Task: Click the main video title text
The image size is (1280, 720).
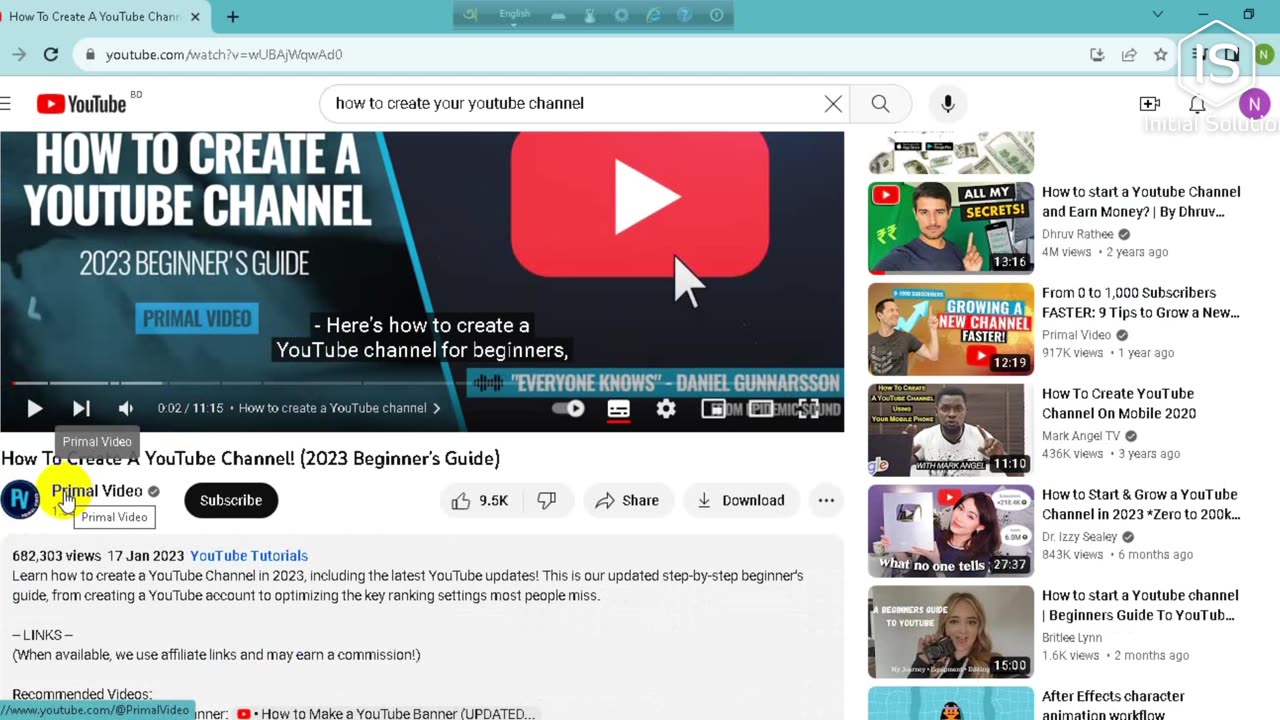Action: pos(250,458)
